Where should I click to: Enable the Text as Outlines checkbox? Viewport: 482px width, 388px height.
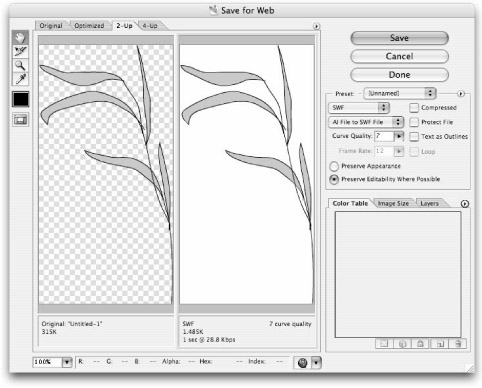pos(414,136)
